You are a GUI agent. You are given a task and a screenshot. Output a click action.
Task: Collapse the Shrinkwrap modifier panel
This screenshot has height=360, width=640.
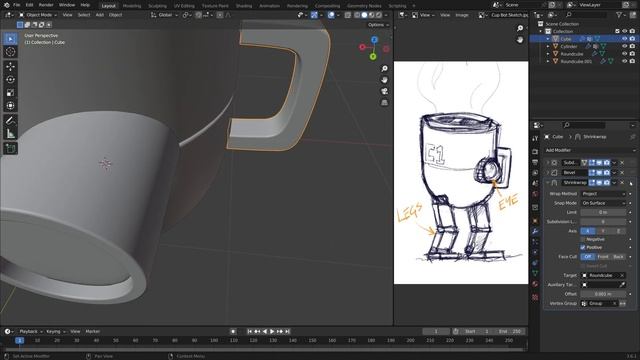(x=547, y=182)
